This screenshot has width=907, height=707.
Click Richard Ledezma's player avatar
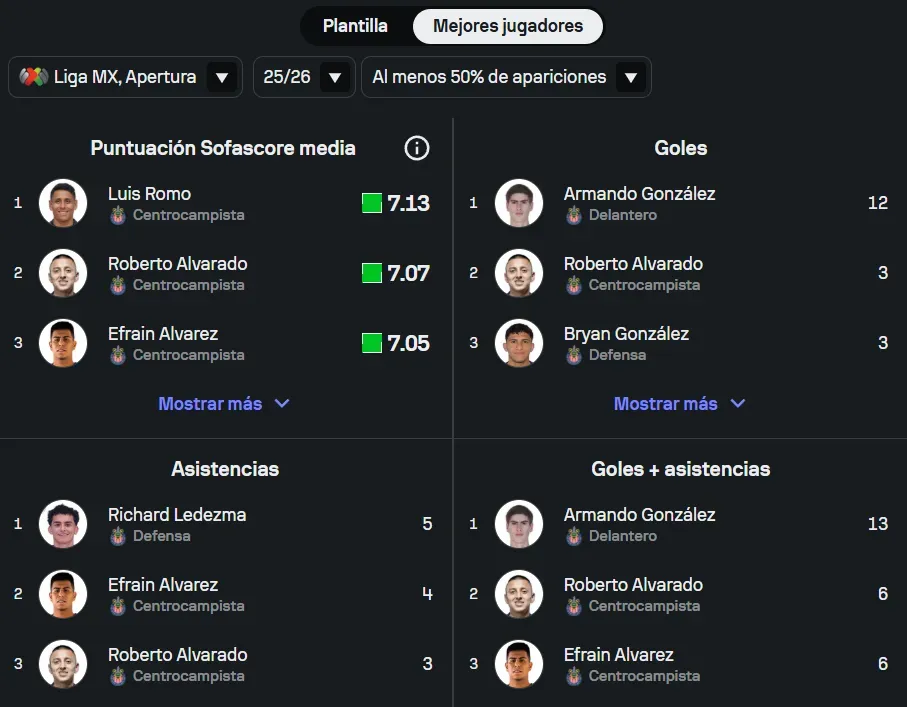[x=63, y=524]
